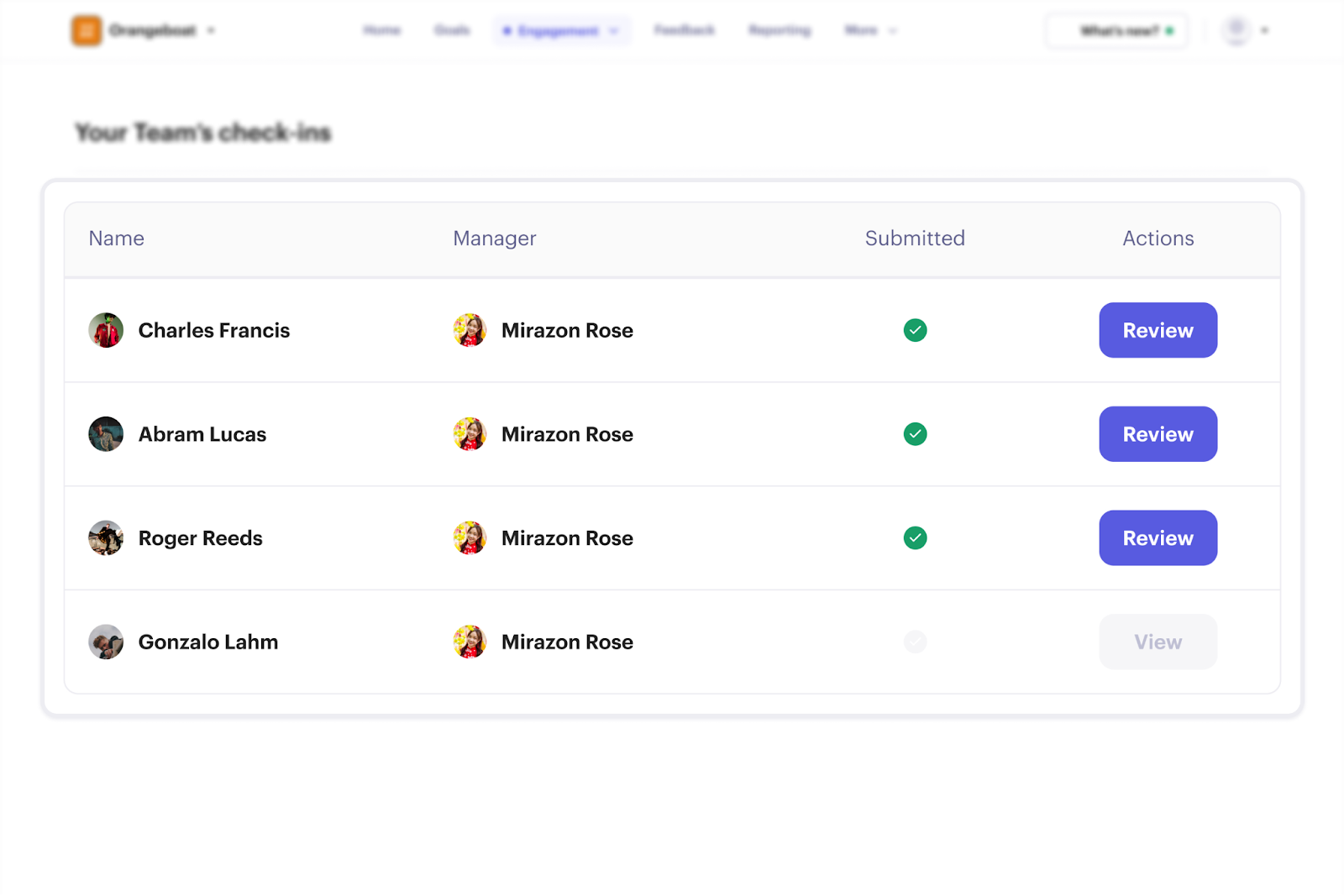Screen dimensions: 1344x896
Task: Click green submitted checkmark for Abram Lucas
Action: pos(915,434)
